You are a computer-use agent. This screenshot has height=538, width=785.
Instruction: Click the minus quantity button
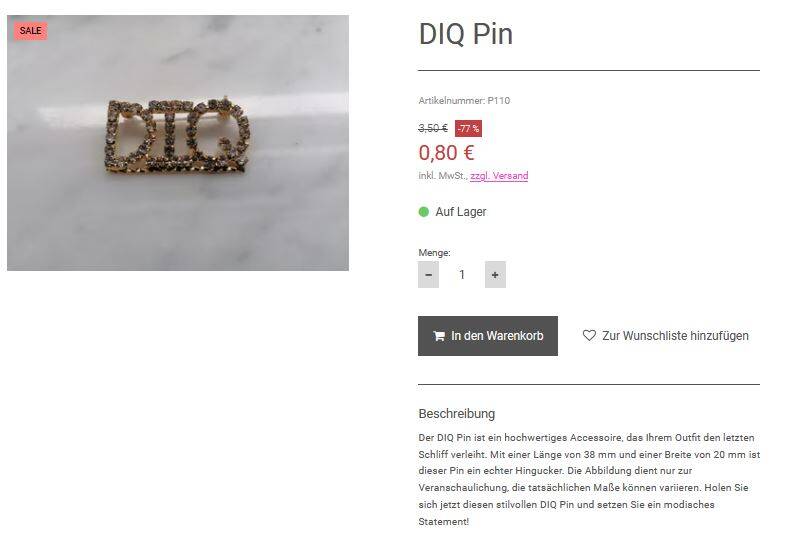coord(428,274)
